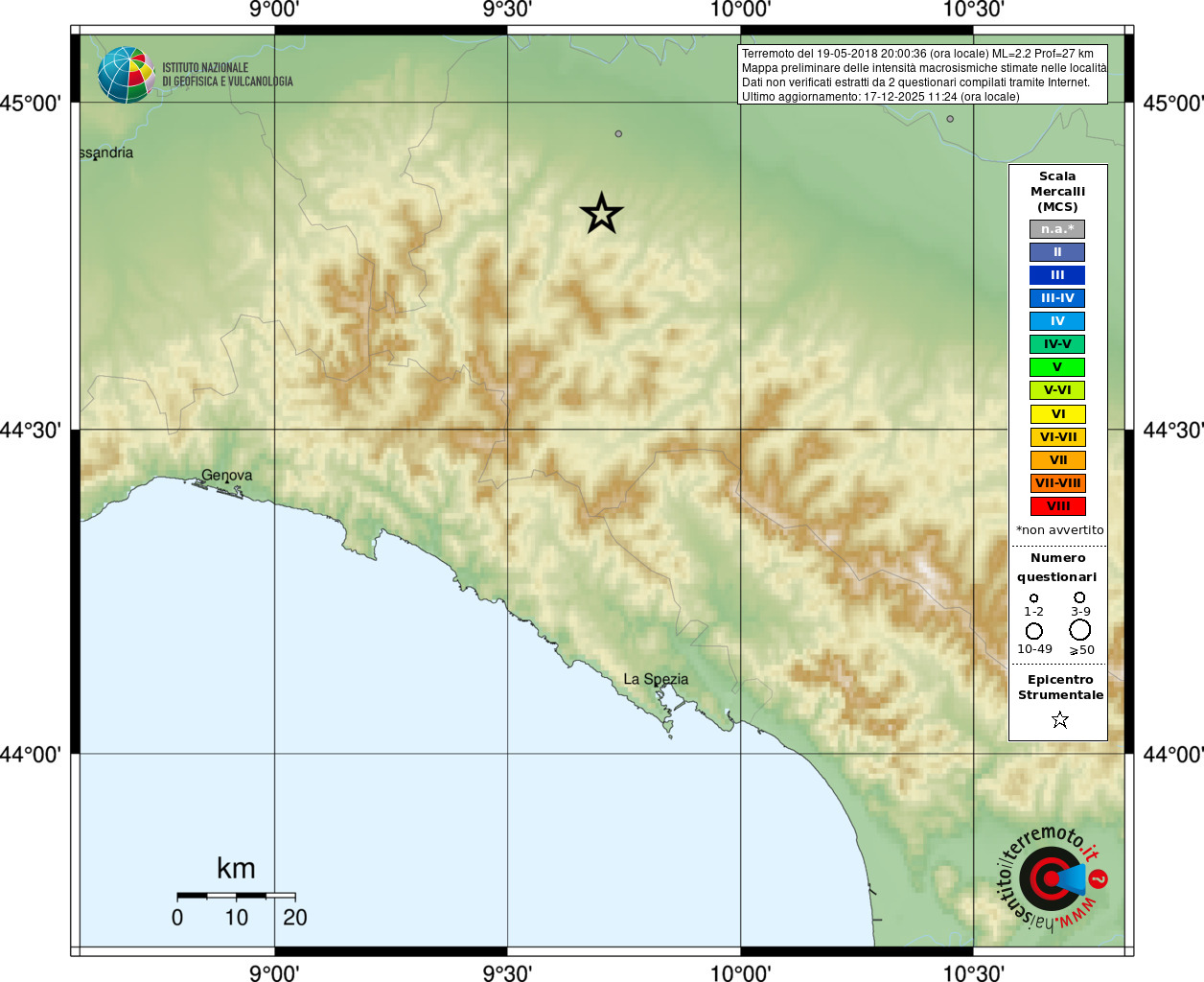Select the green V intensity swatch

click(x=1057, y=367)
